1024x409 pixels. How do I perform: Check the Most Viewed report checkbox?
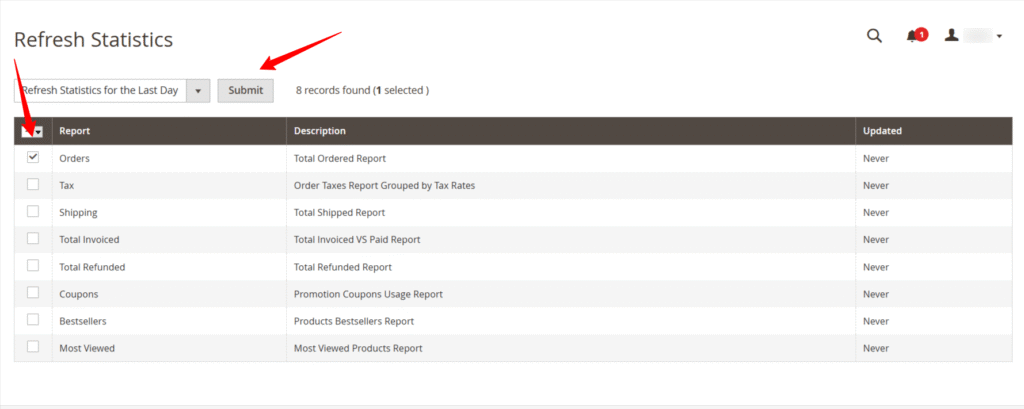click(33, 347)
